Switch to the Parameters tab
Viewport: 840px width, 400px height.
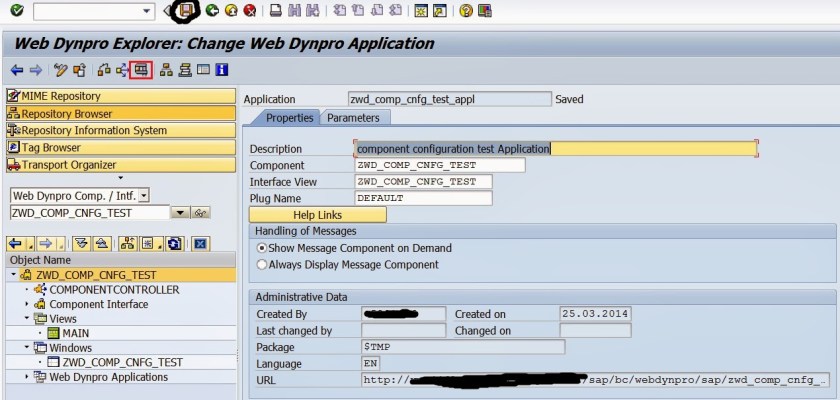coord(353,118)
